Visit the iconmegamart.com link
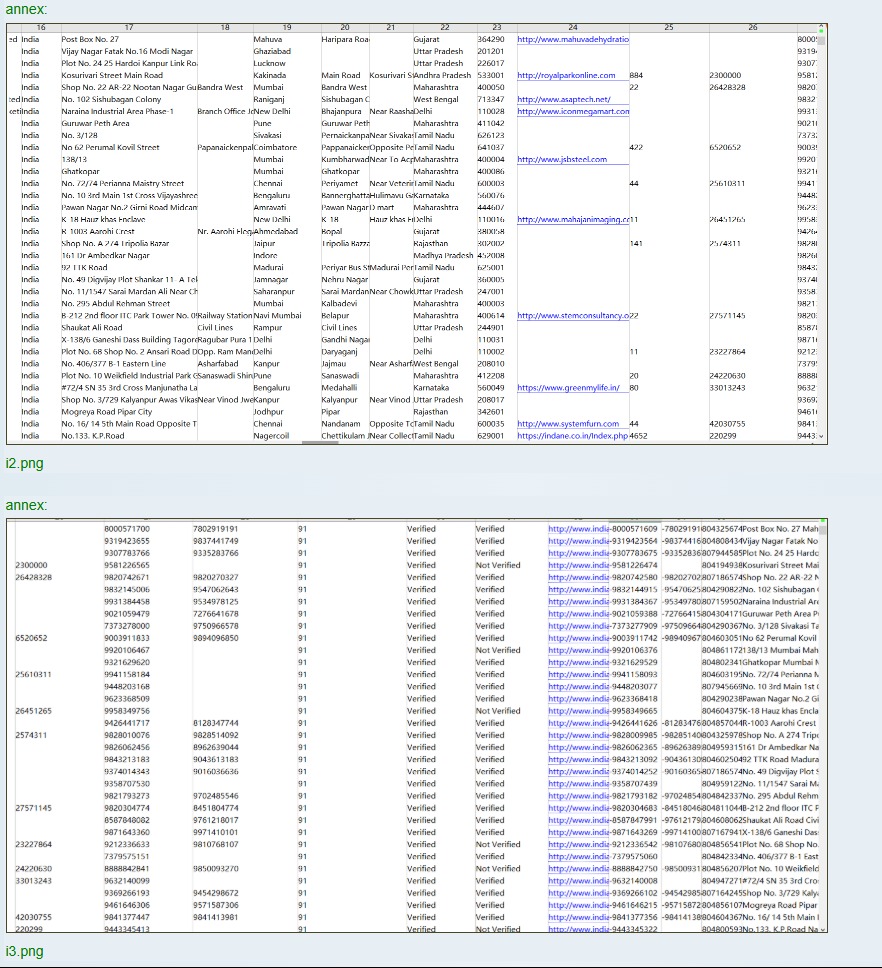Image resolution: width=882 pixels, height=968 pixels. (572, 111)
